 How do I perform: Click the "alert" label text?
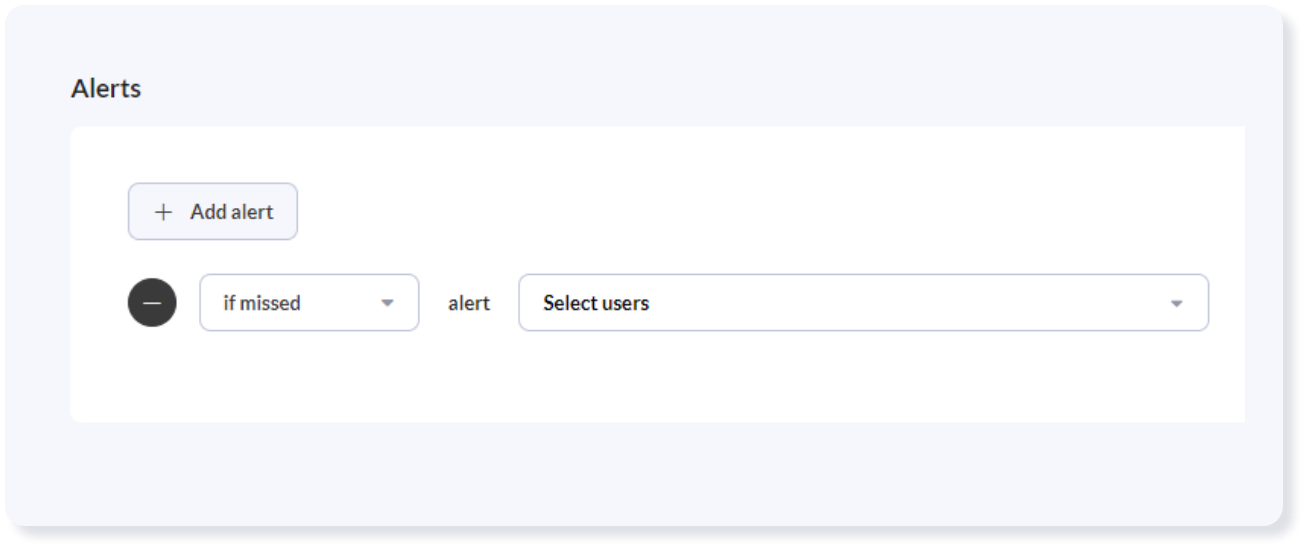pyautogui.click(x=469, y=303)
